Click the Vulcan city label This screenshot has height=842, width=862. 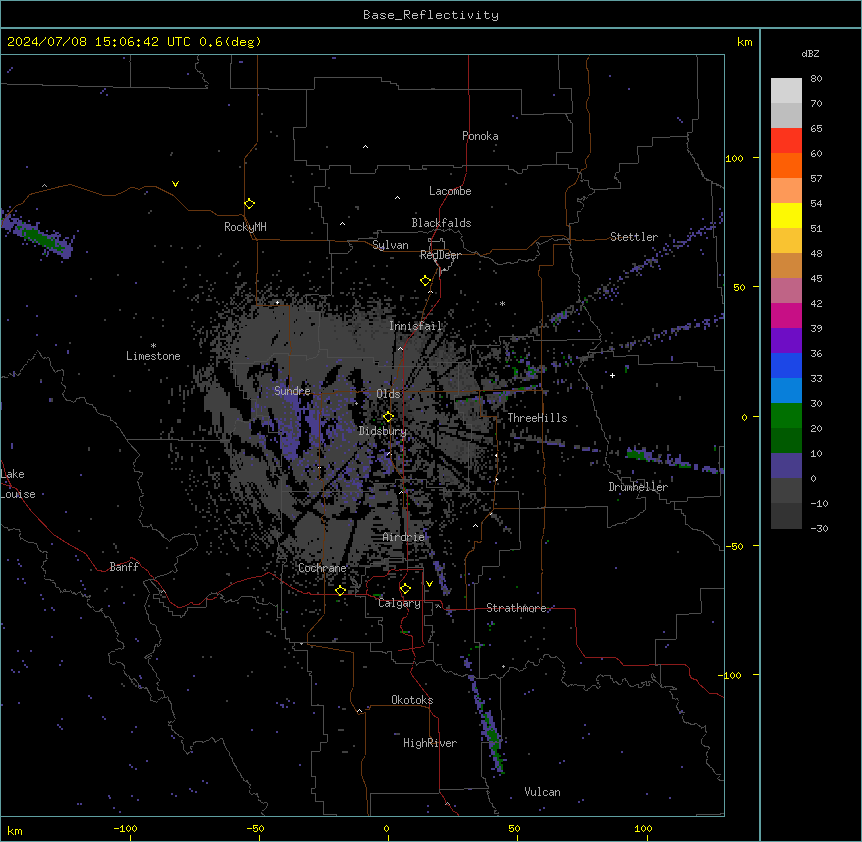coord(543,792)
